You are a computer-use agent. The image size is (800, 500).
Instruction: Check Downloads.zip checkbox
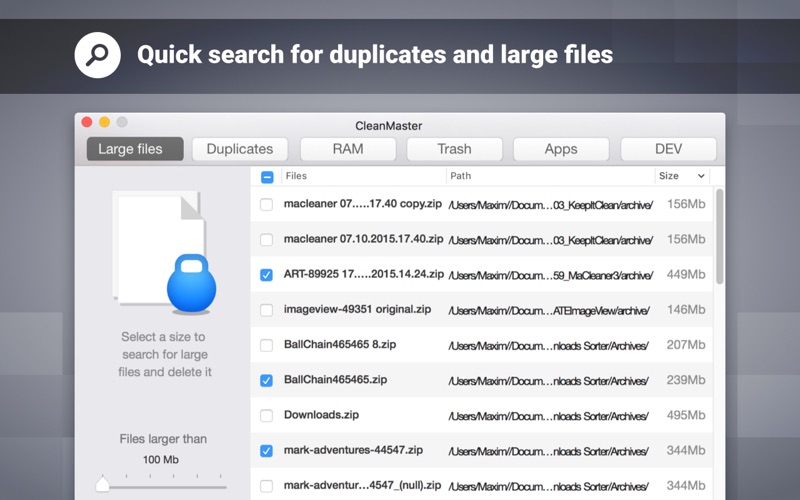point(266,416)
